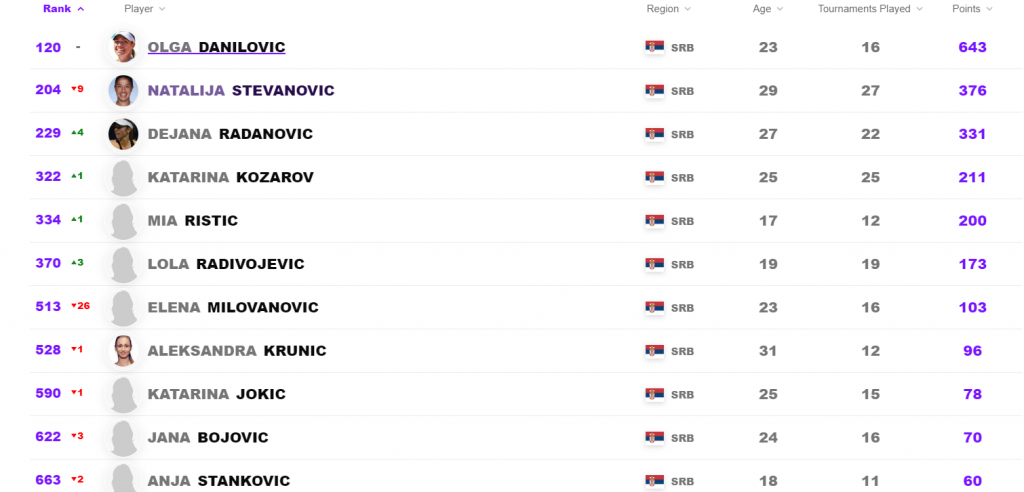1024x492 pixels.
Task: Click the Serbian flag beside Mia Ristic
Action: (x=655, y=221)
